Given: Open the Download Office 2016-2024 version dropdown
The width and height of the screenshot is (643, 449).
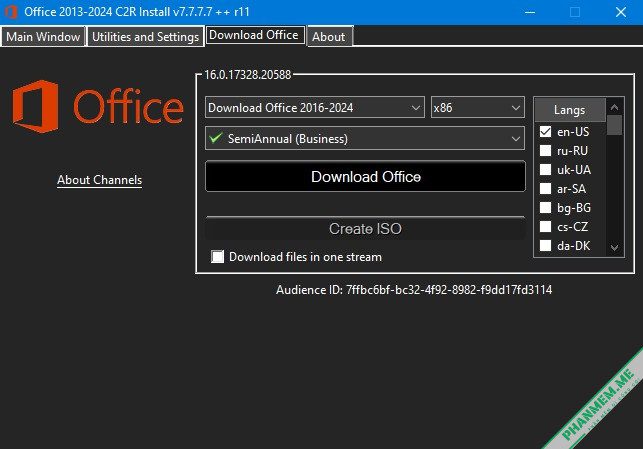Looking at the screenshot, I should [315, 107].
